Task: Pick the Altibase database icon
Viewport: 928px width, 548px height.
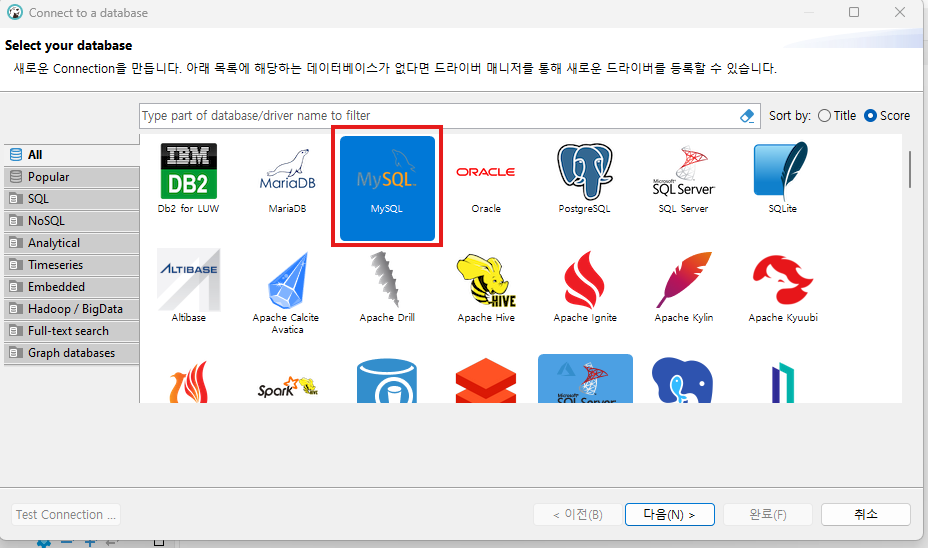Action: tap(189, 279)
